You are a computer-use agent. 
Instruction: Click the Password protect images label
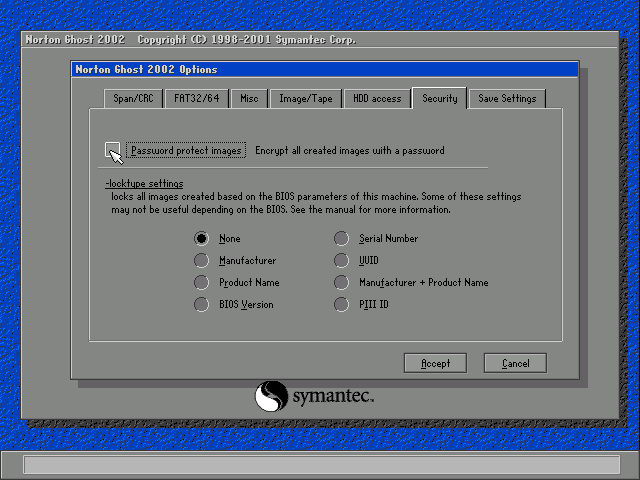point(186,150)
